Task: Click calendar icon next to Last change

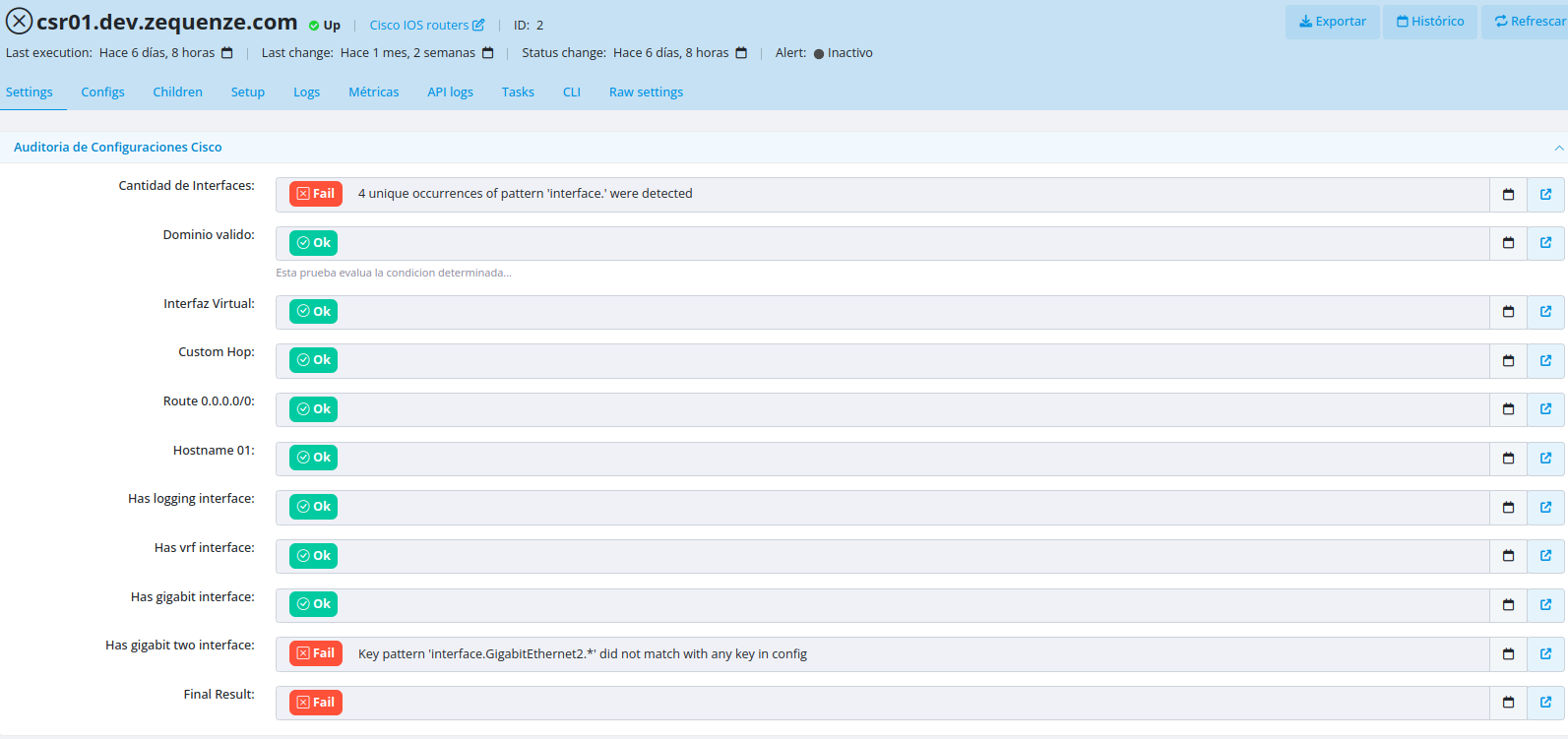Action: tap(488, 53)
